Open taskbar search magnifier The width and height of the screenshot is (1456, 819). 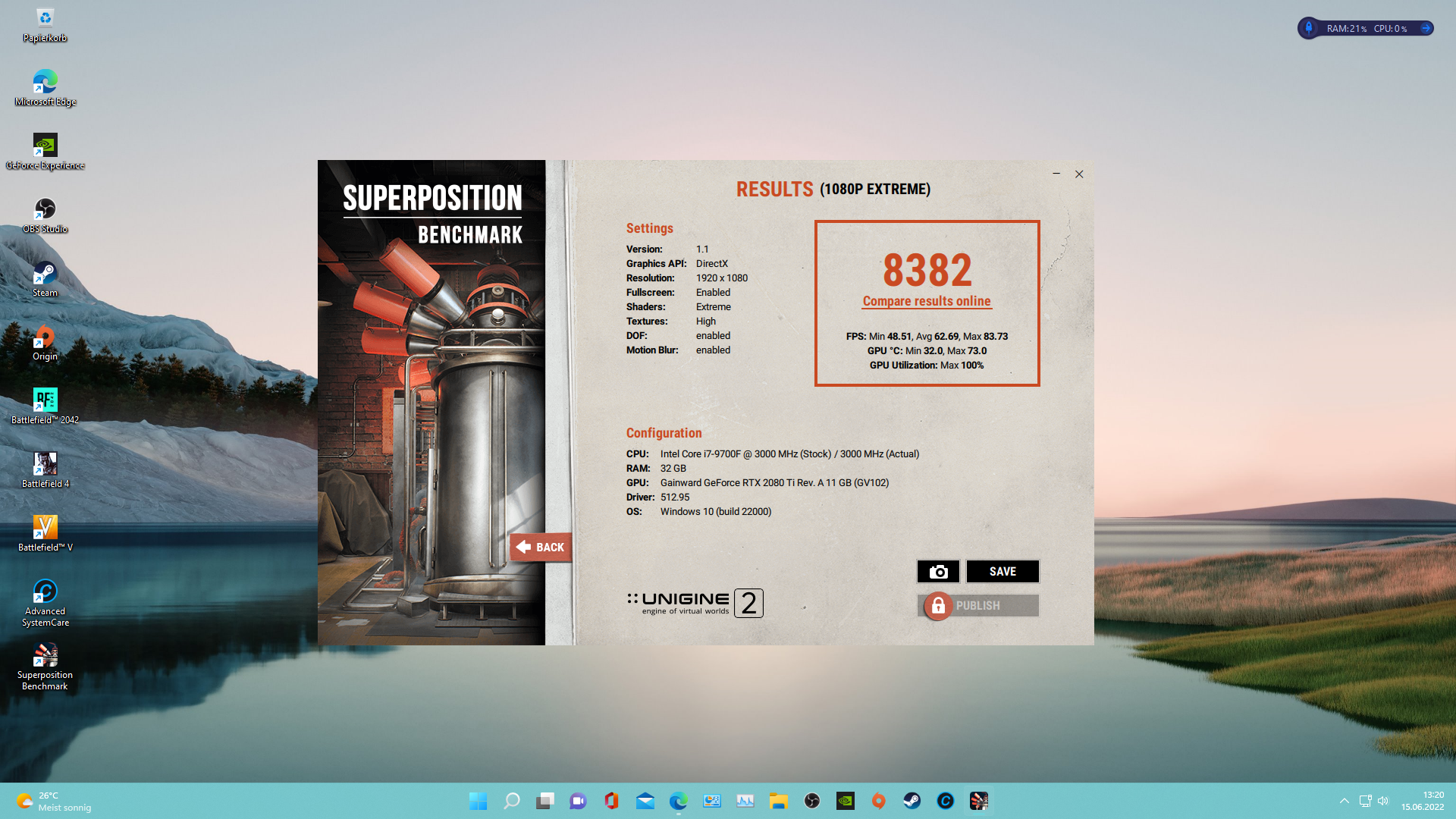coord(512,801)
